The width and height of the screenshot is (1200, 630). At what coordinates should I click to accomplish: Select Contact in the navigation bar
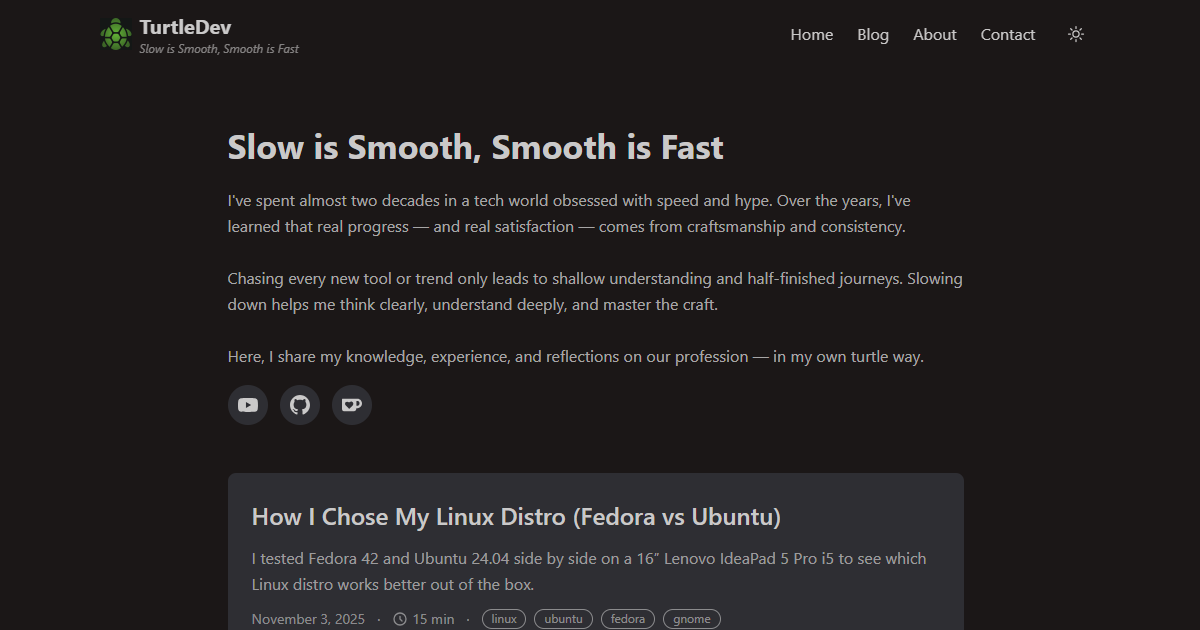[x=1007, y=35]
